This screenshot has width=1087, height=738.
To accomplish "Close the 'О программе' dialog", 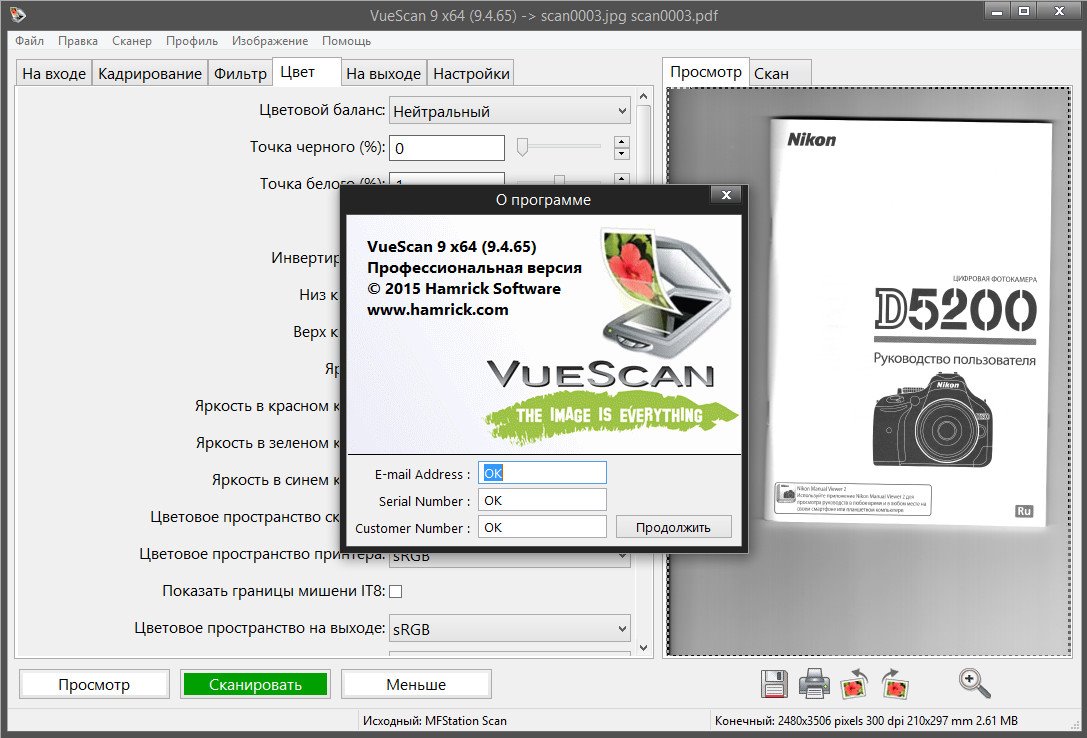I will [x=727, y=195].
